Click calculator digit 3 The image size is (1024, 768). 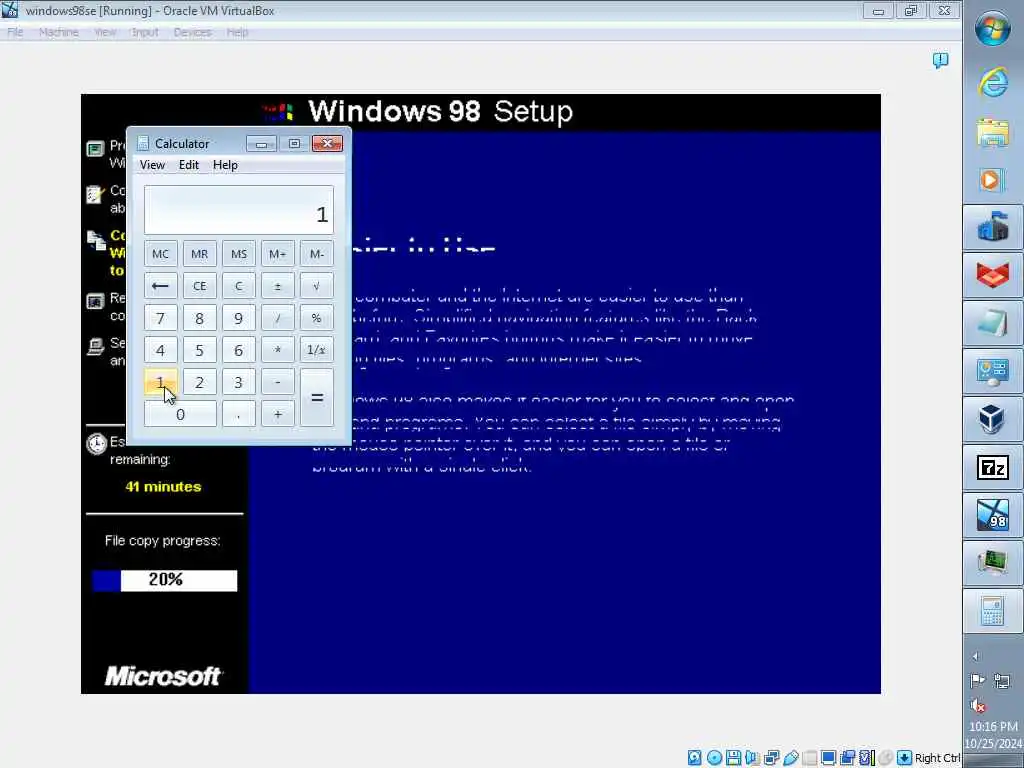(x=239, y=382)
